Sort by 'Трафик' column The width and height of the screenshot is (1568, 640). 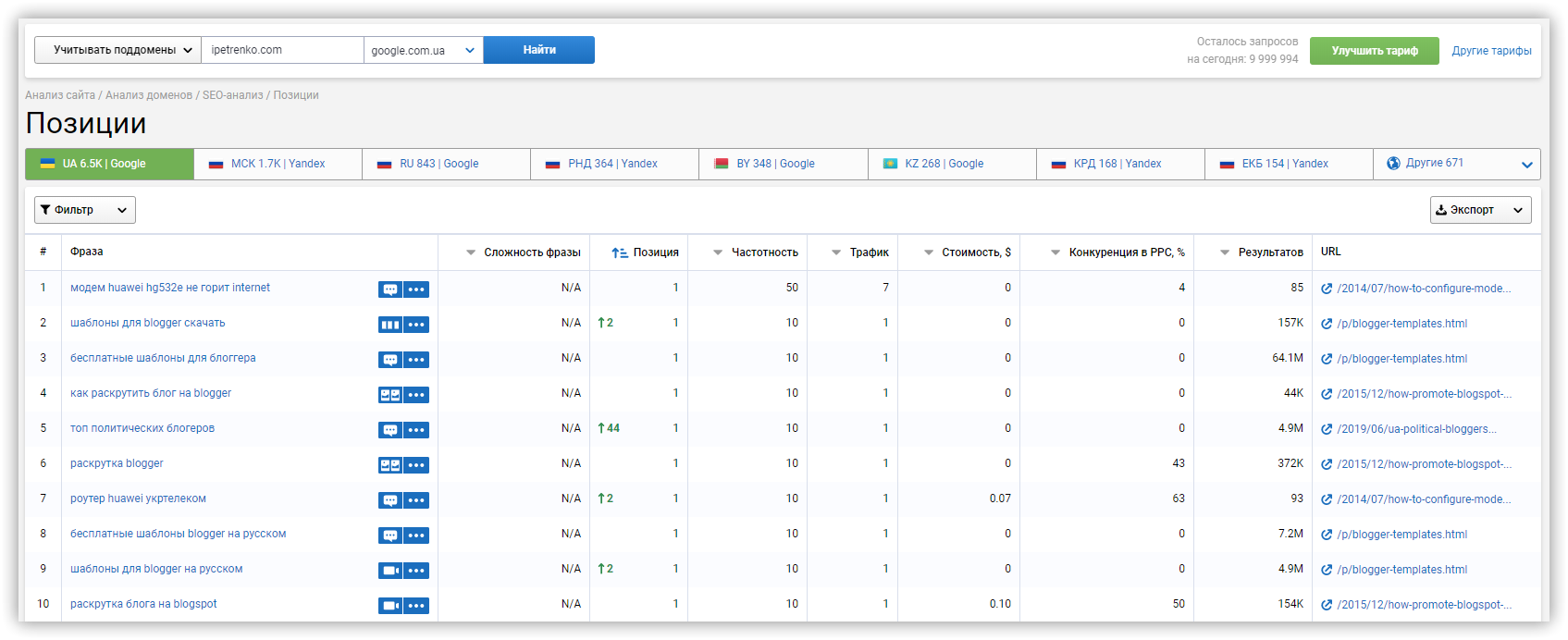pyautogui.click(x=860, y=252)
